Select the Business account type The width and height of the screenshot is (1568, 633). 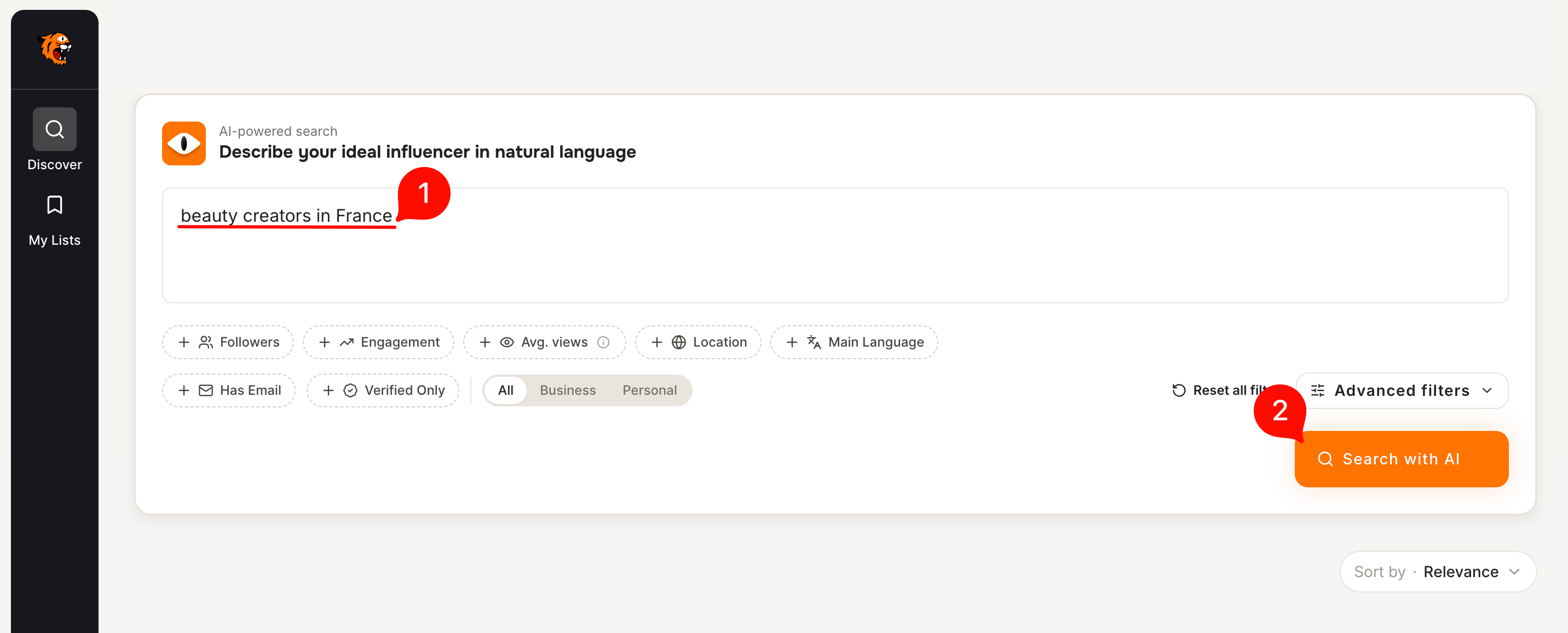(567, 390)
